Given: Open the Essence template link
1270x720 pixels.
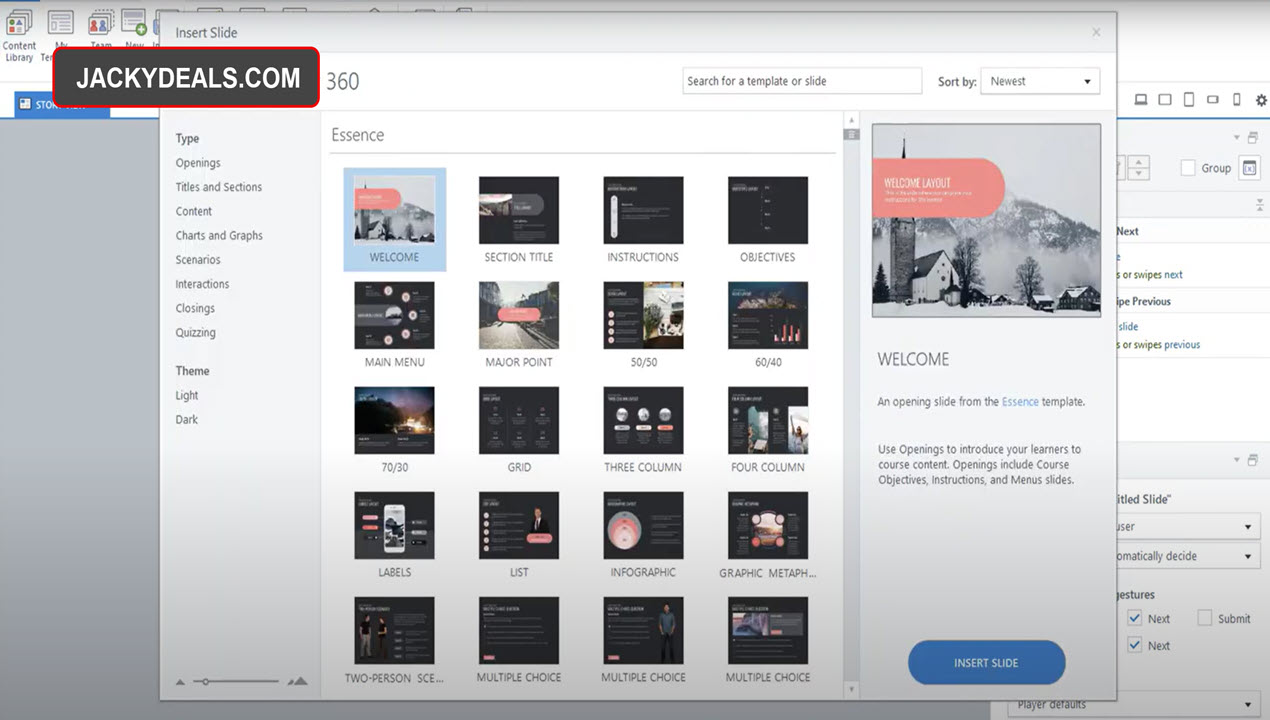Looking at the screenshot, I should tap(1020, 402).
